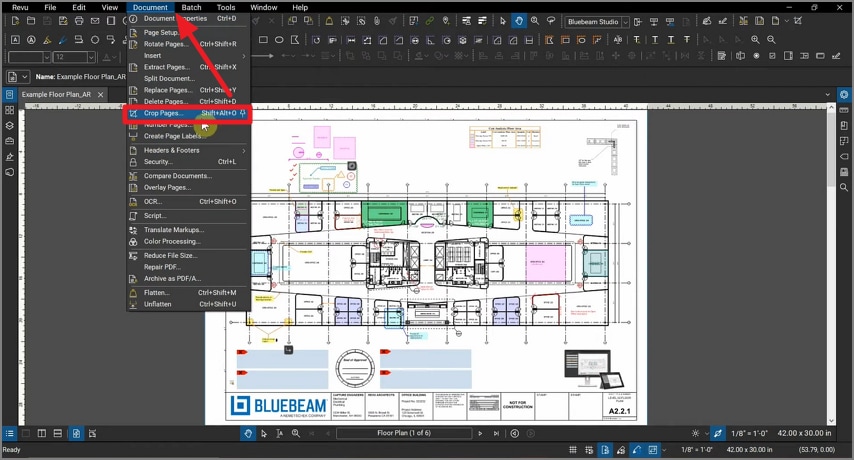The image size is (854, 460).
Task: Toggle the panel list button at bottom left
Action: [9, 433]
